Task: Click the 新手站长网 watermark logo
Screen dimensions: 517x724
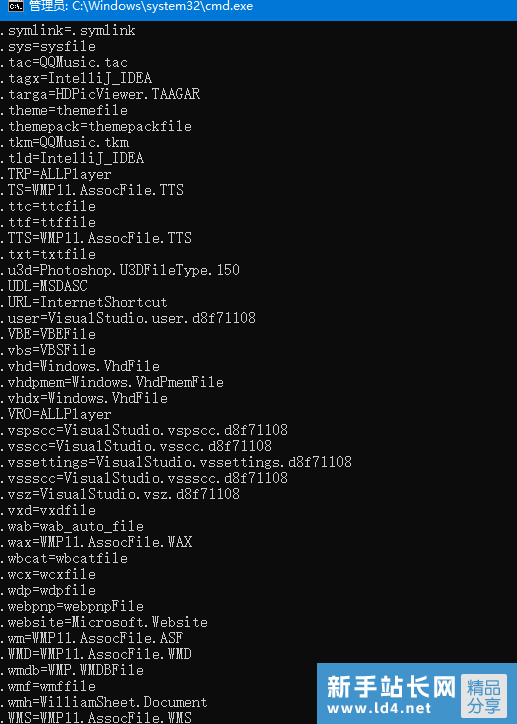Action: pos(391,686)
